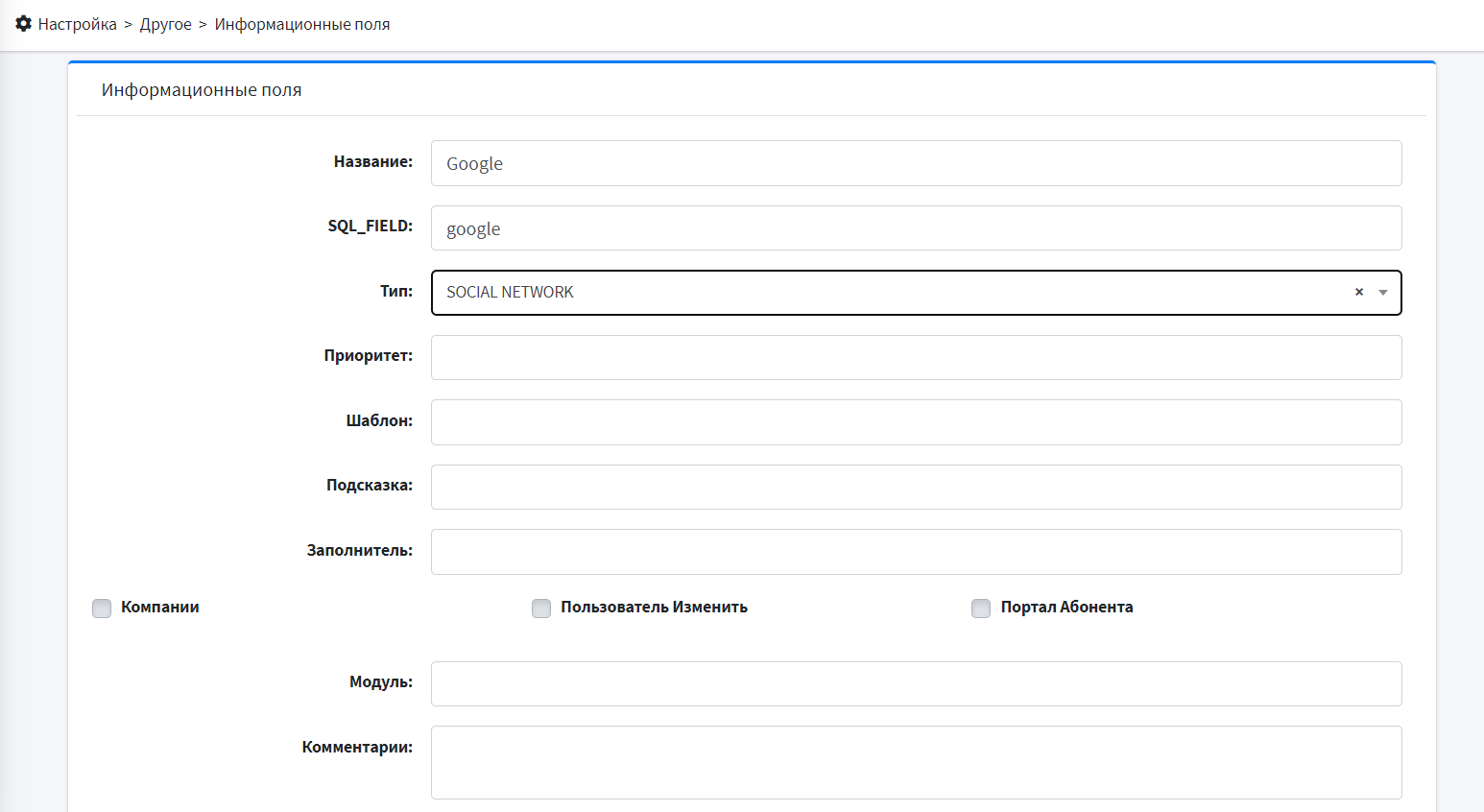Click into the Шаблон input field
Viewport: 1484px width, 812px height.
click(x=916, y=422)
